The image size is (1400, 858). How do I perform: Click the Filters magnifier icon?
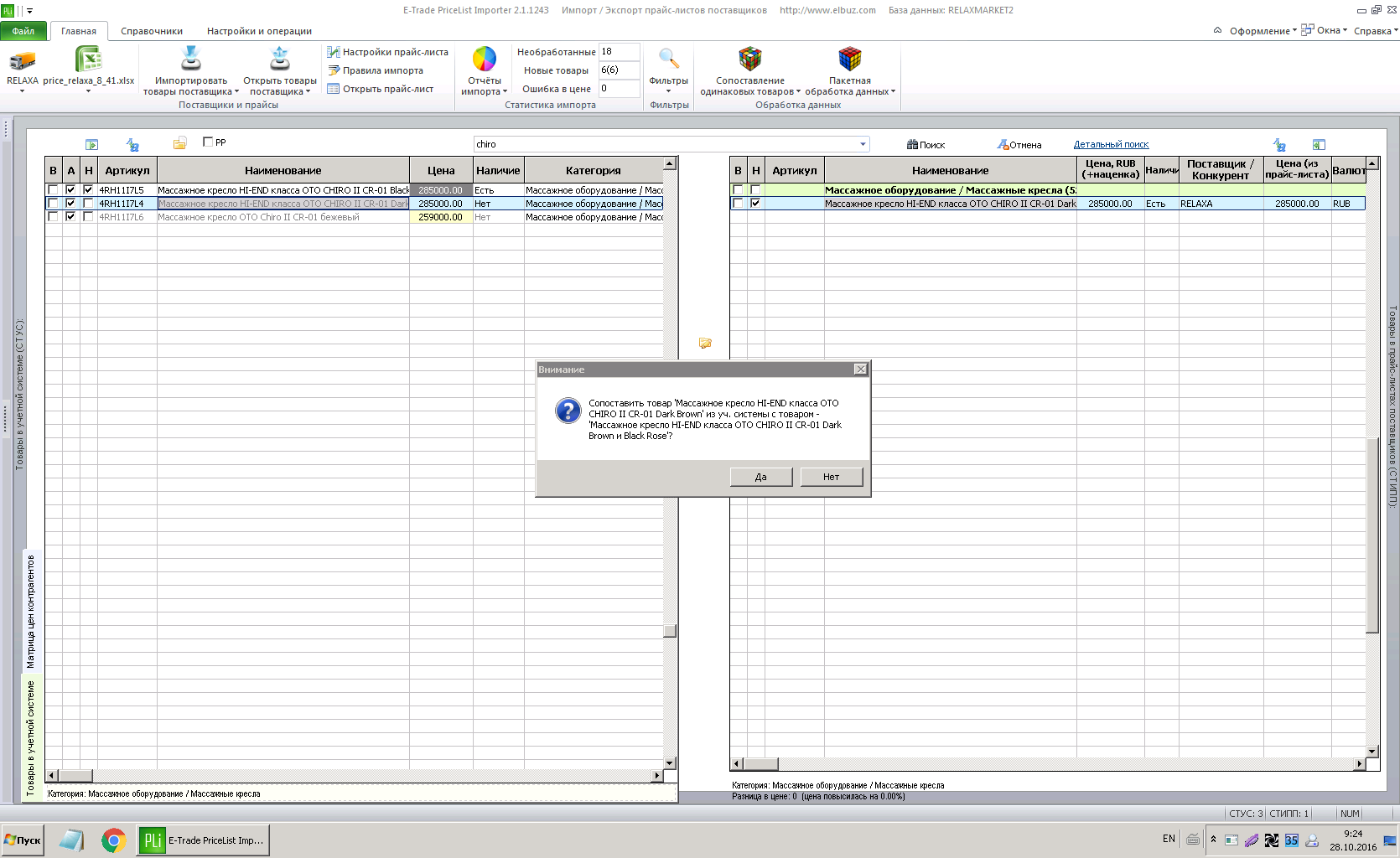pyautogui.click(x=669, y=58)
